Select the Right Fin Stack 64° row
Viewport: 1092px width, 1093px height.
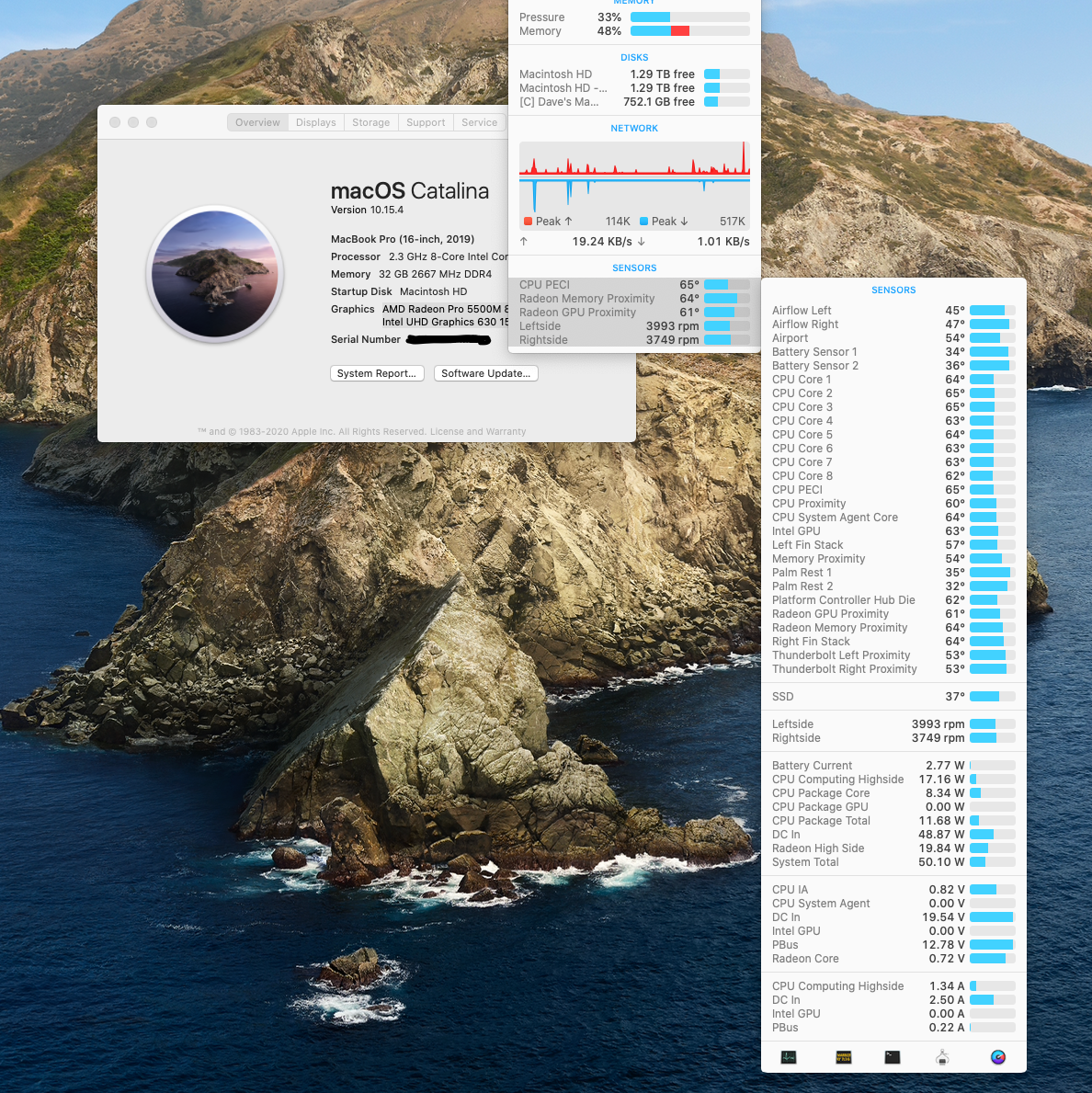click(x=893, y=642)
